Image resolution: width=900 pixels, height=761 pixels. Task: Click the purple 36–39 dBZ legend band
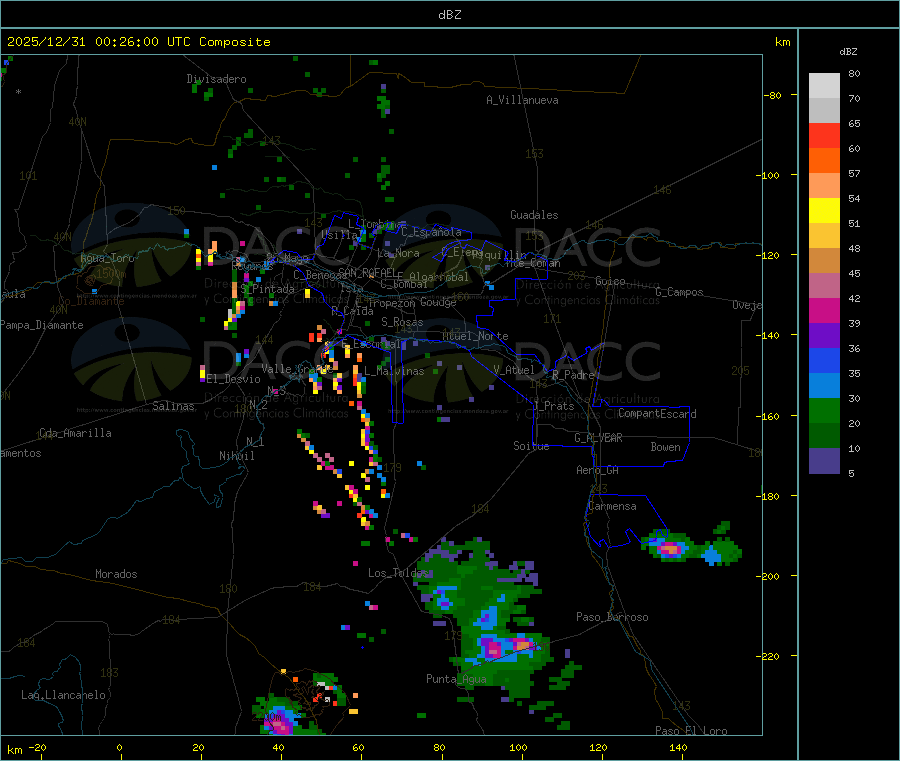824,336
